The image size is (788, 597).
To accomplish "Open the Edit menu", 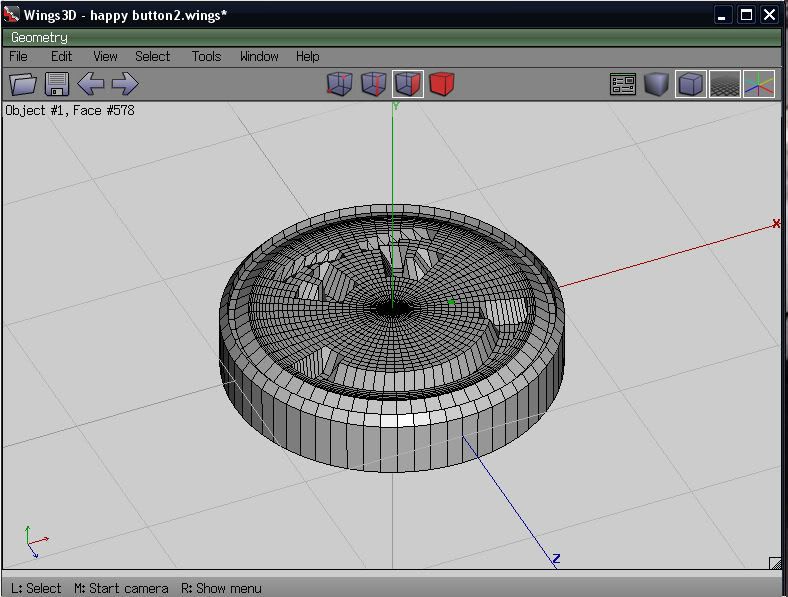I will point(62,57).
